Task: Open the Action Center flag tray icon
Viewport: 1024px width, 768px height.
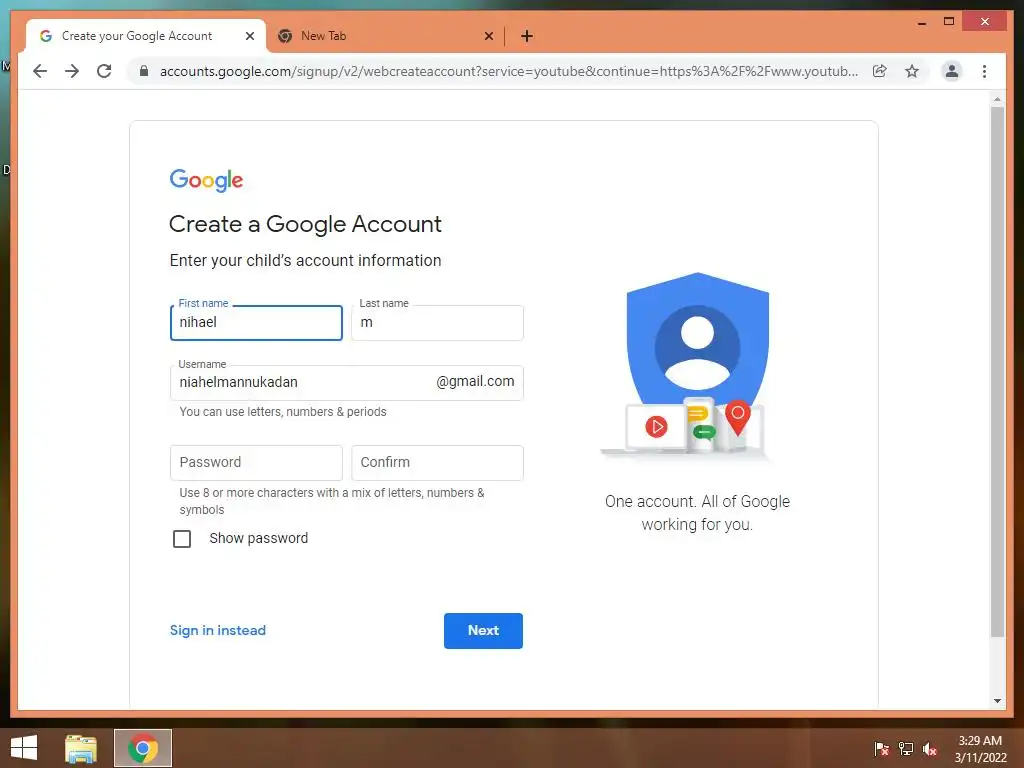Action: (881, 749)
